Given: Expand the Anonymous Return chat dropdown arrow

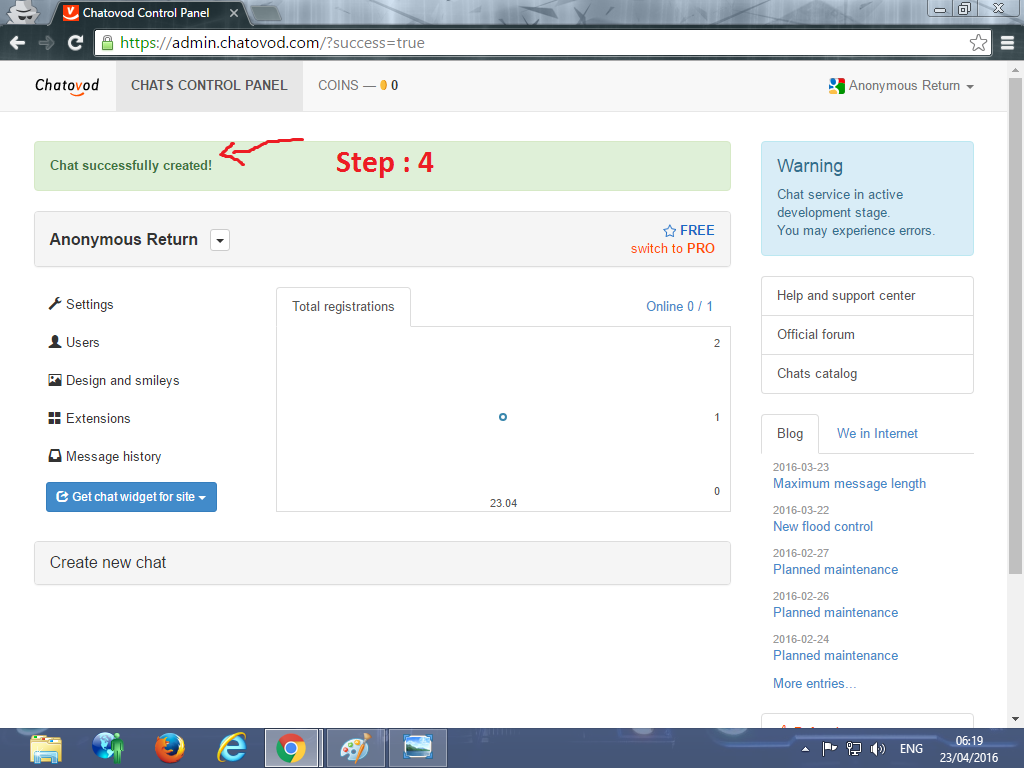Looking at the screenshot, I should pos(219,240).
